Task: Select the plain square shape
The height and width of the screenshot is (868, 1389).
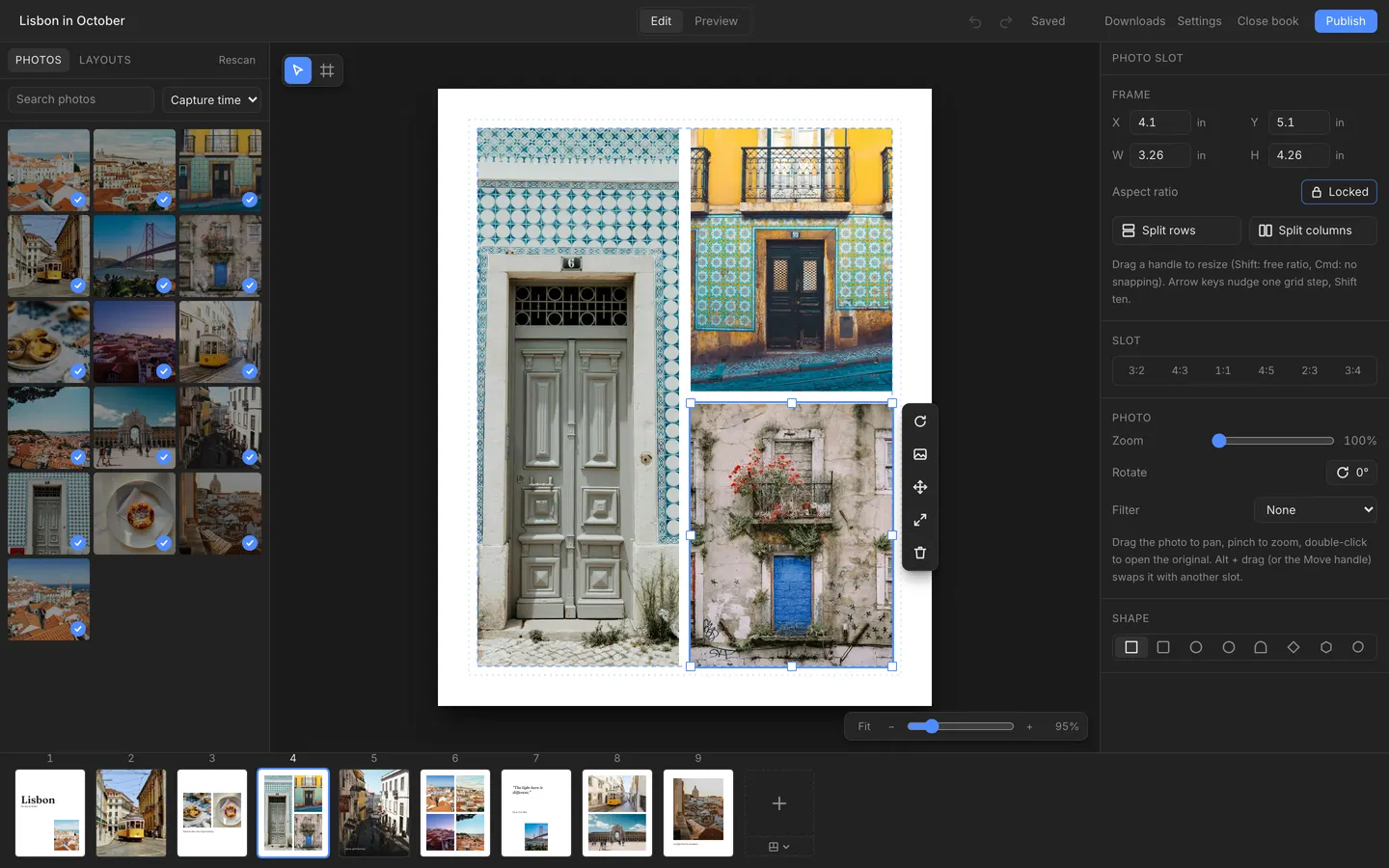Action: click(x=1131, y=647)
